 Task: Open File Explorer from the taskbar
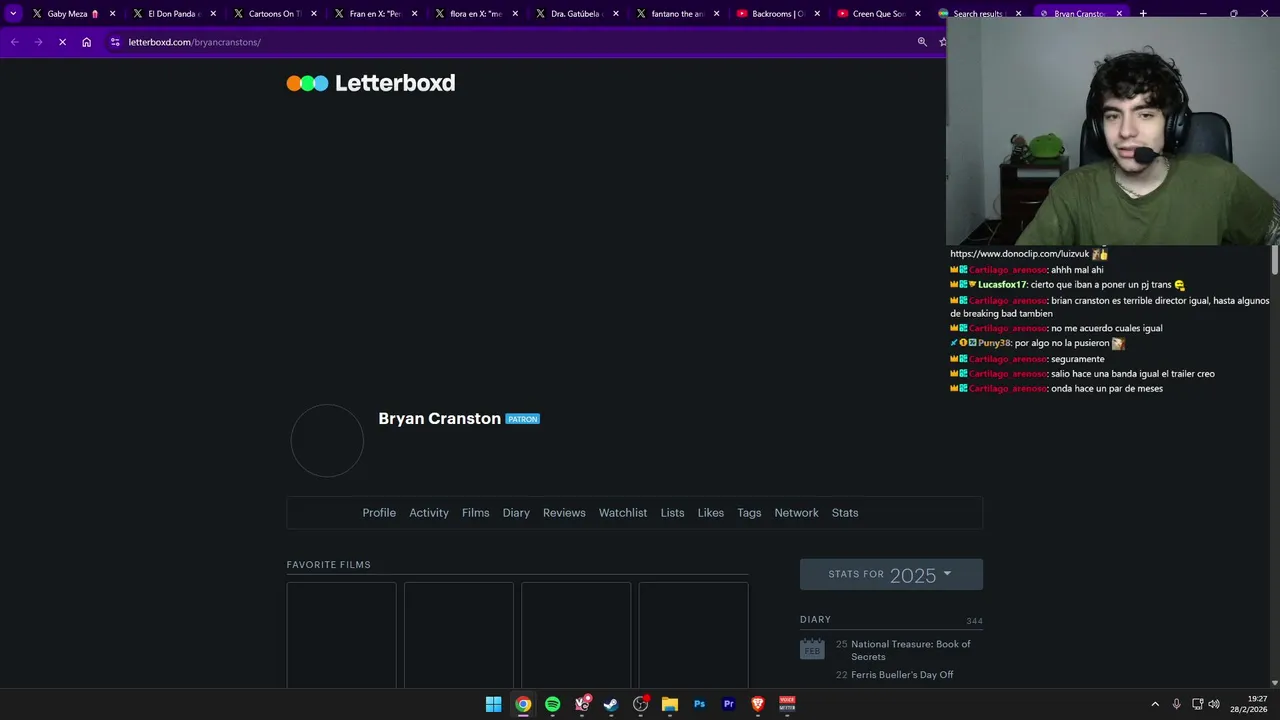tap(670, 704)
